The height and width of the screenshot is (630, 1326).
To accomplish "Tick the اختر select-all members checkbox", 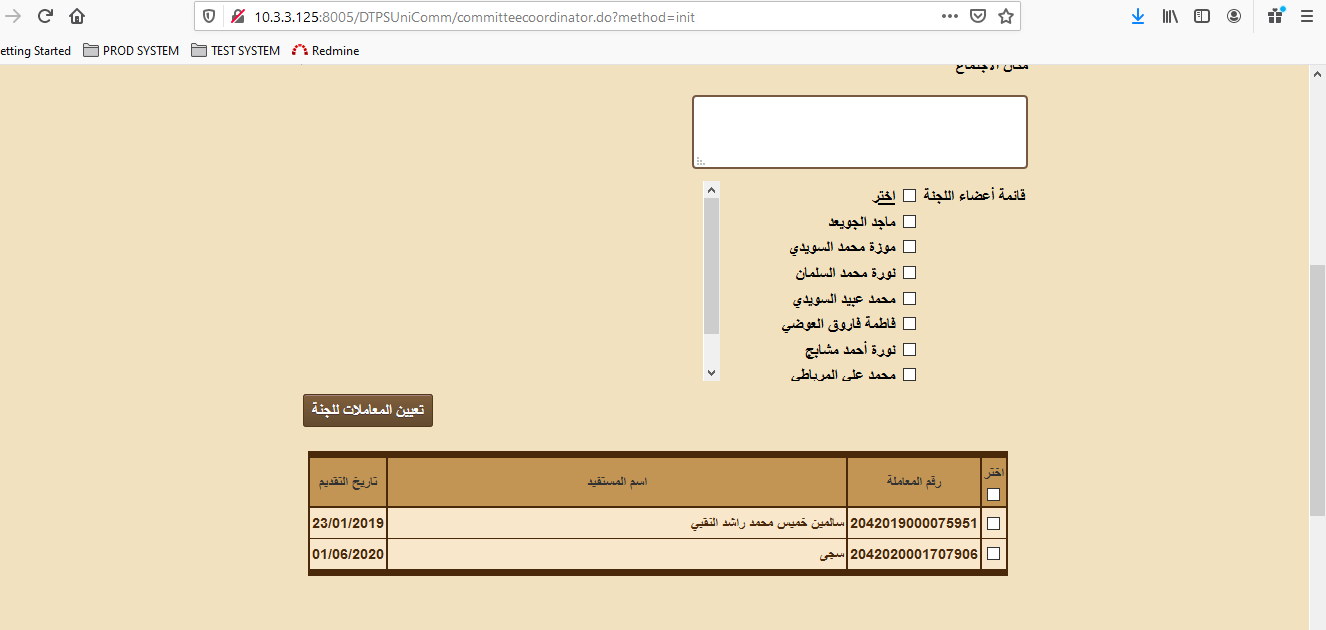I will pyautogui.click(x=910, y=196).
